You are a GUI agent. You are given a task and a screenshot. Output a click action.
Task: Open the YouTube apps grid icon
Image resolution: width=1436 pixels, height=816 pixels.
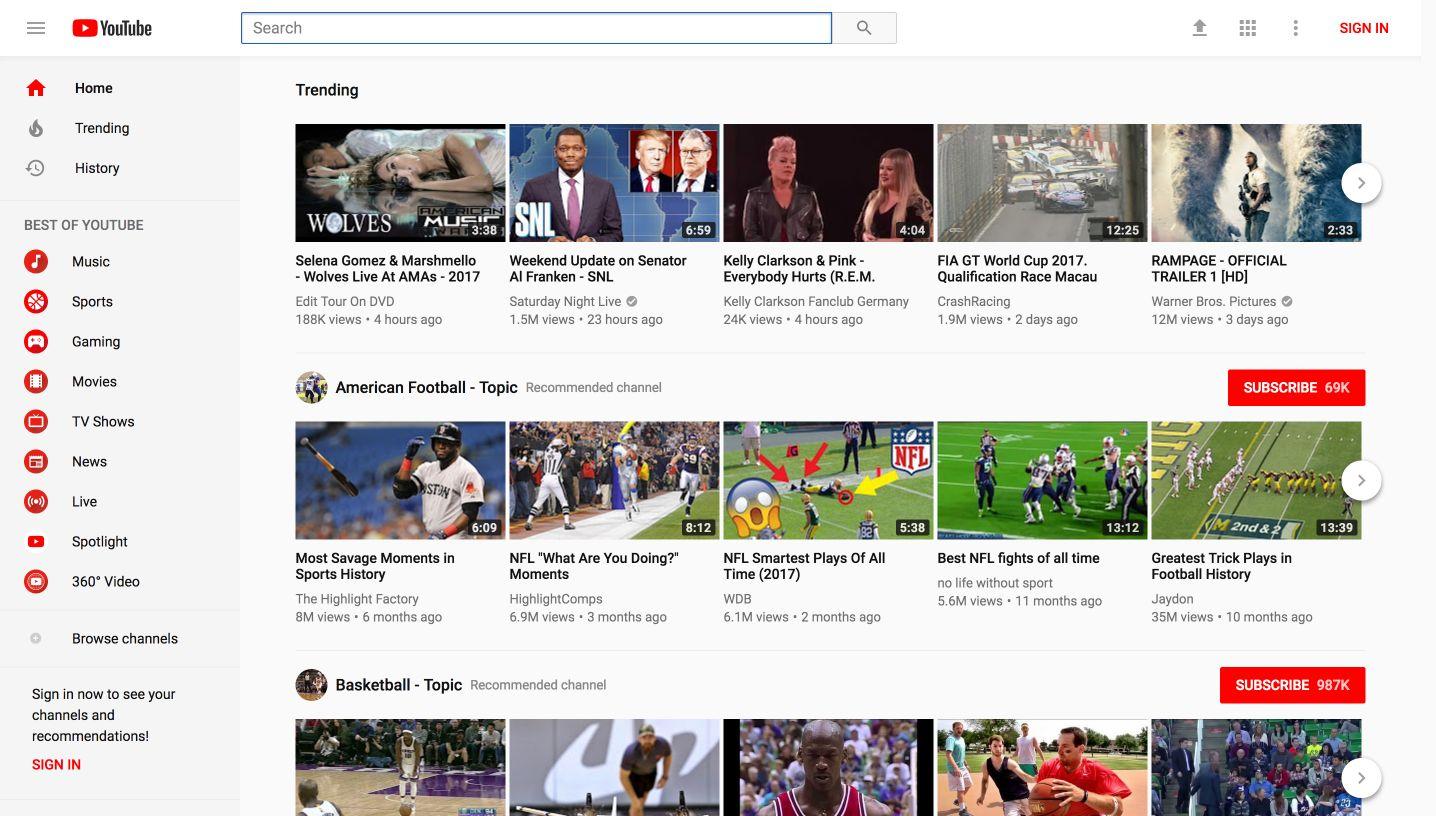coord(1247,28)
